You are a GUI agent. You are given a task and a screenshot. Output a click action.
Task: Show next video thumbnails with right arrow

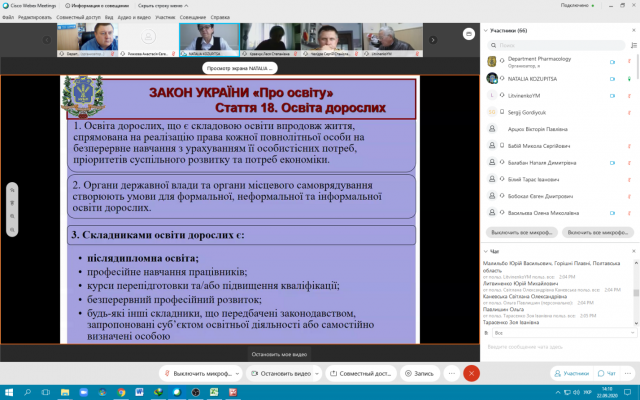[433, 40]
